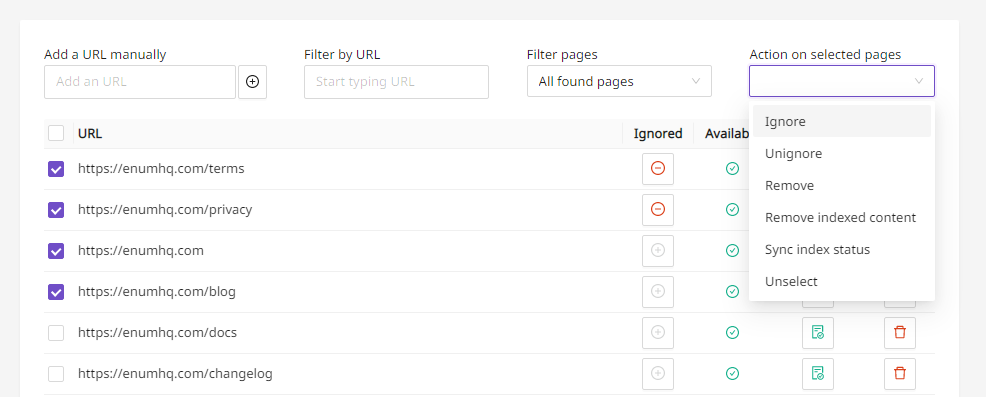
Task: Click red unignore icon for privacy page
Action: pyautogui.click(x=658, y=210)
